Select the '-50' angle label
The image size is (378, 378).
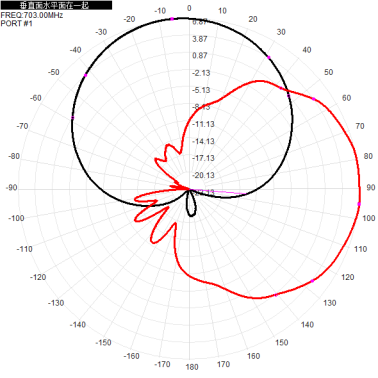point(53,72)
